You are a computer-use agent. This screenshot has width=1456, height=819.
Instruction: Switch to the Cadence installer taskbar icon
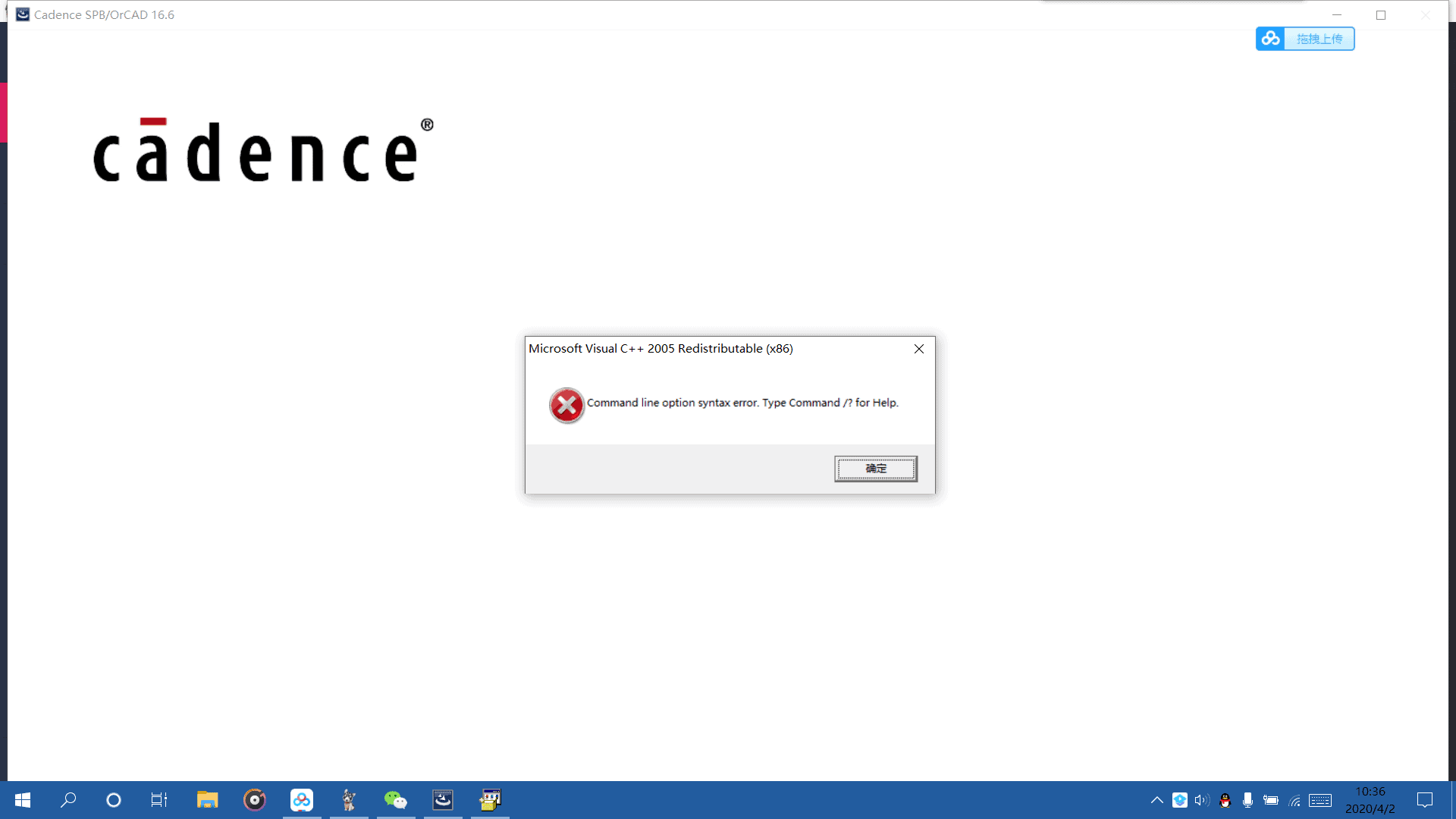pos(443,800)
